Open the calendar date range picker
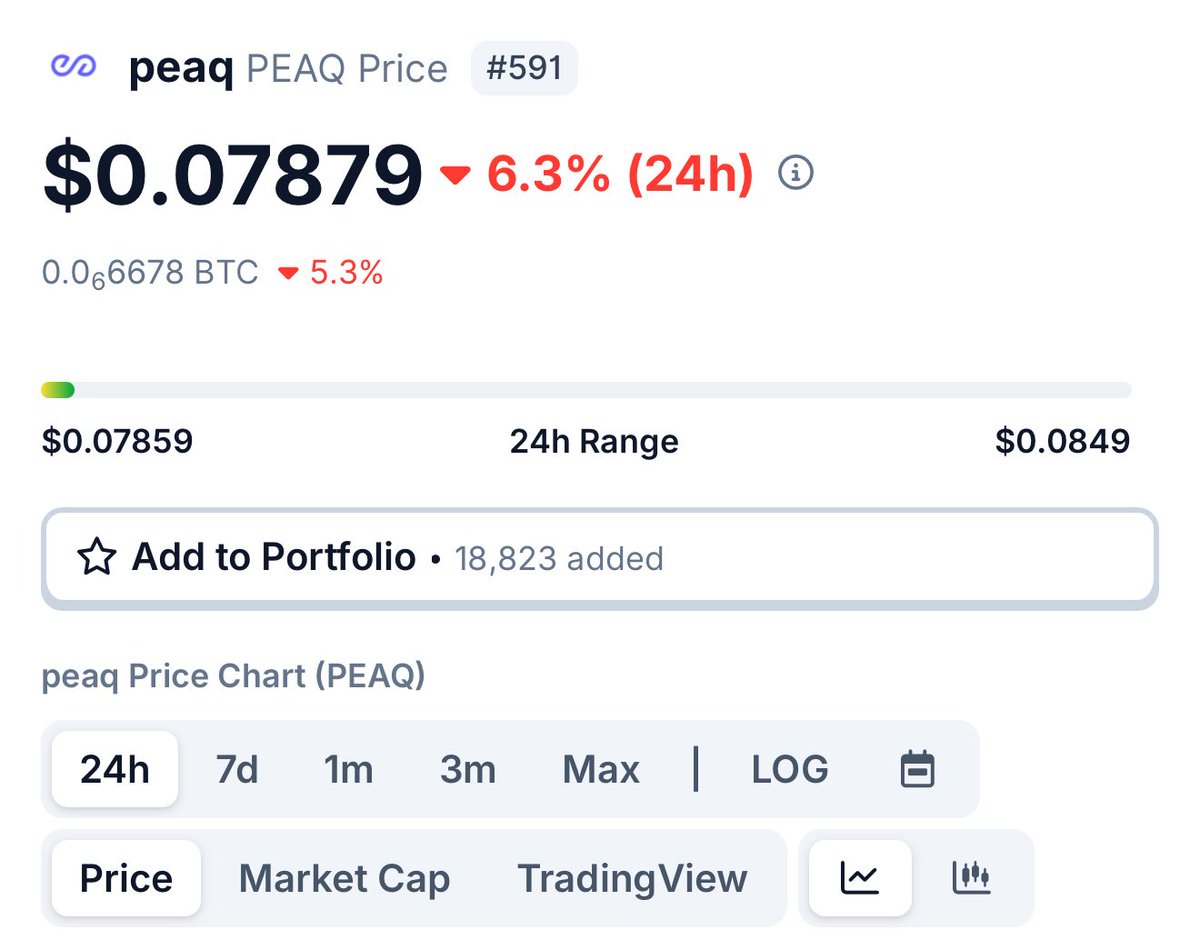Image resolution: width=1200 pixels, height=950 pixels. [x=918, y=769]
